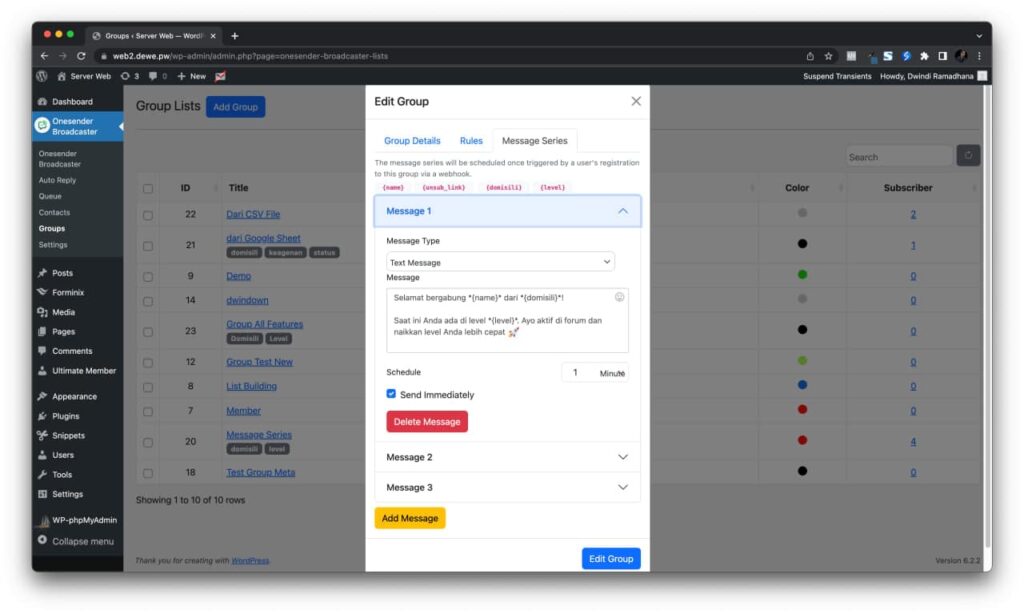Bookmark this page with star icon
The image size is (1024, 614).
tap(828, 56)
